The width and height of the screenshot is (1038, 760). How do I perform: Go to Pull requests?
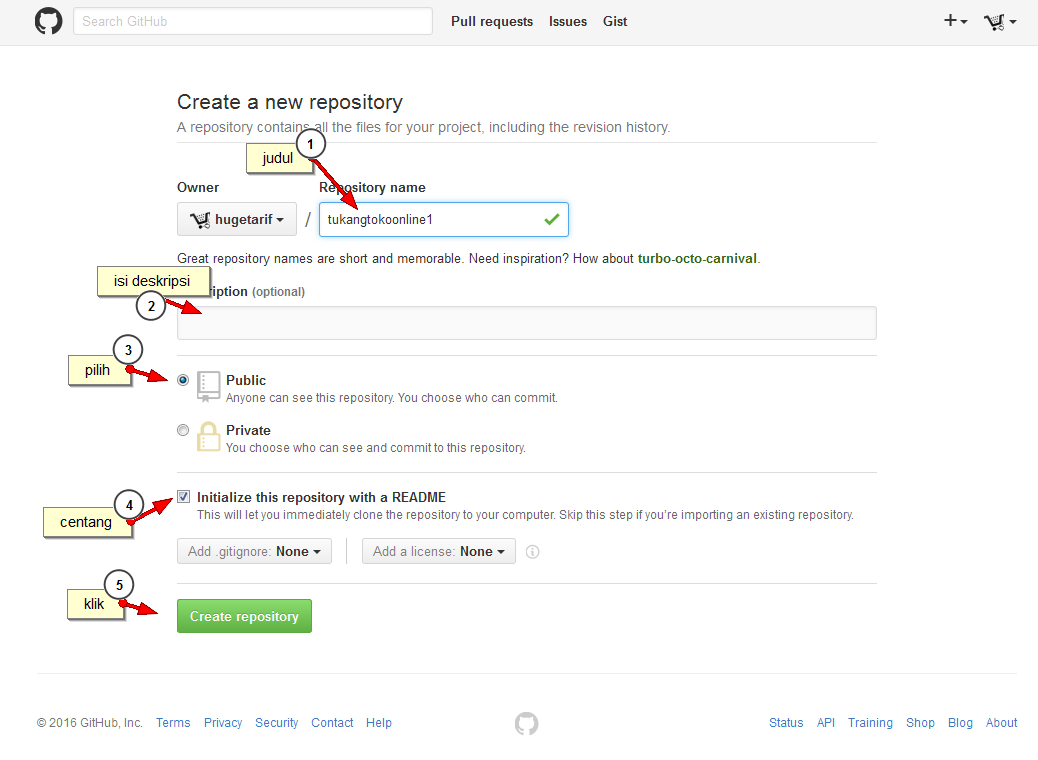pyautogui.click(x=492, y=21)
